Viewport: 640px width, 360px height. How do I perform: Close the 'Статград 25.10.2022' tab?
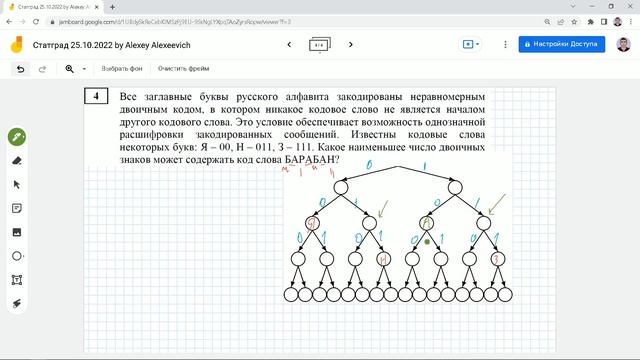click(97, 7)
